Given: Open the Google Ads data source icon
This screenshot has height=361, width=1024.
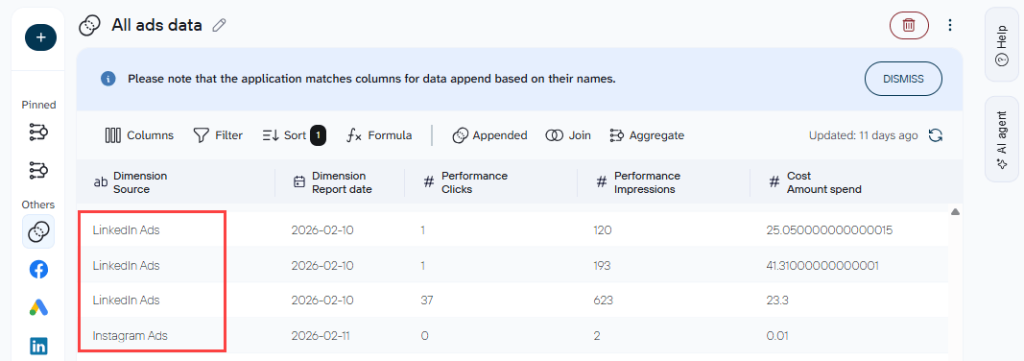Looking at the screenshot, I should (39, 307).
